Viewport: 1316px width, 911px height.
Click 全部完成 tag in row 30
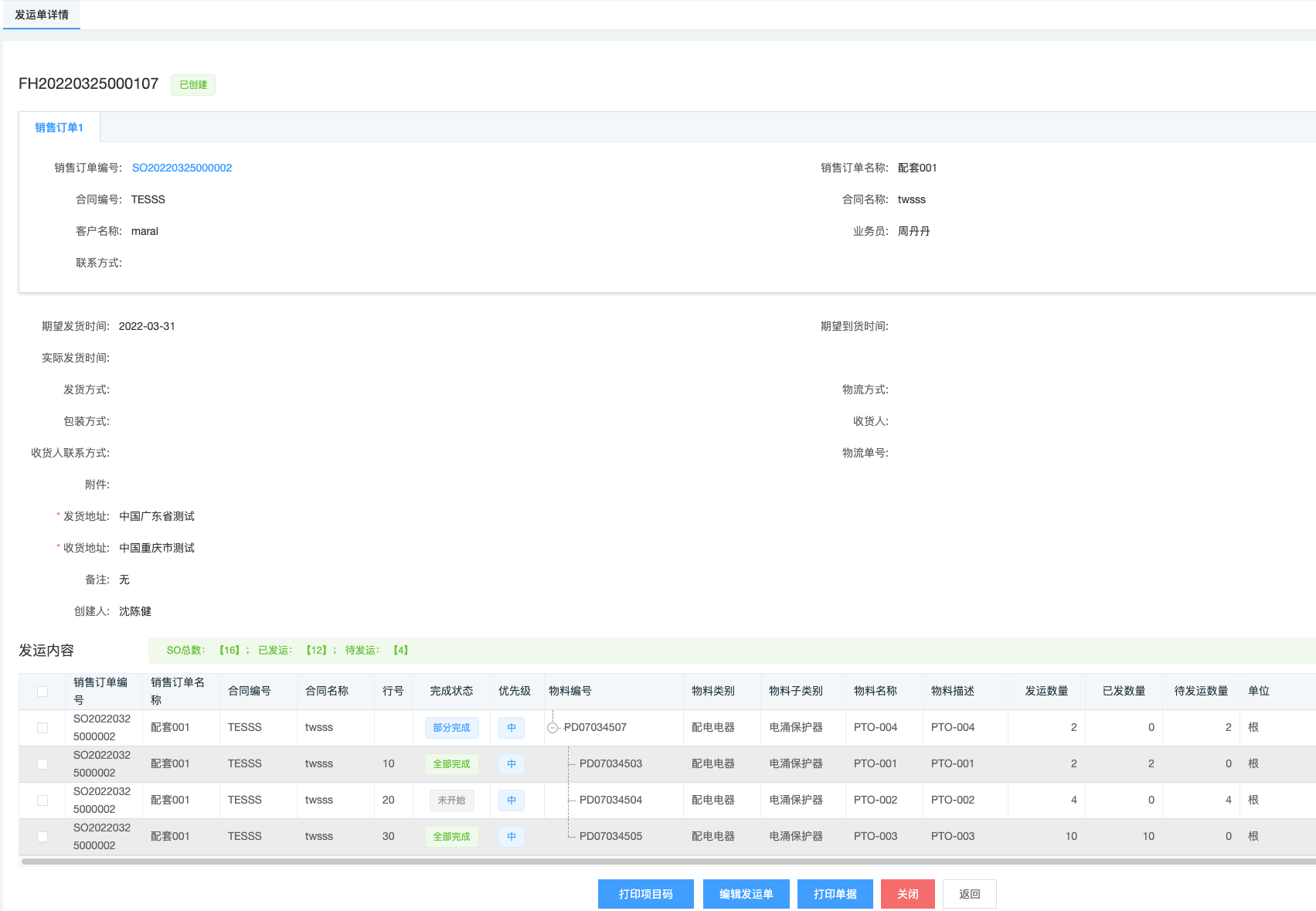pos(451,837)
